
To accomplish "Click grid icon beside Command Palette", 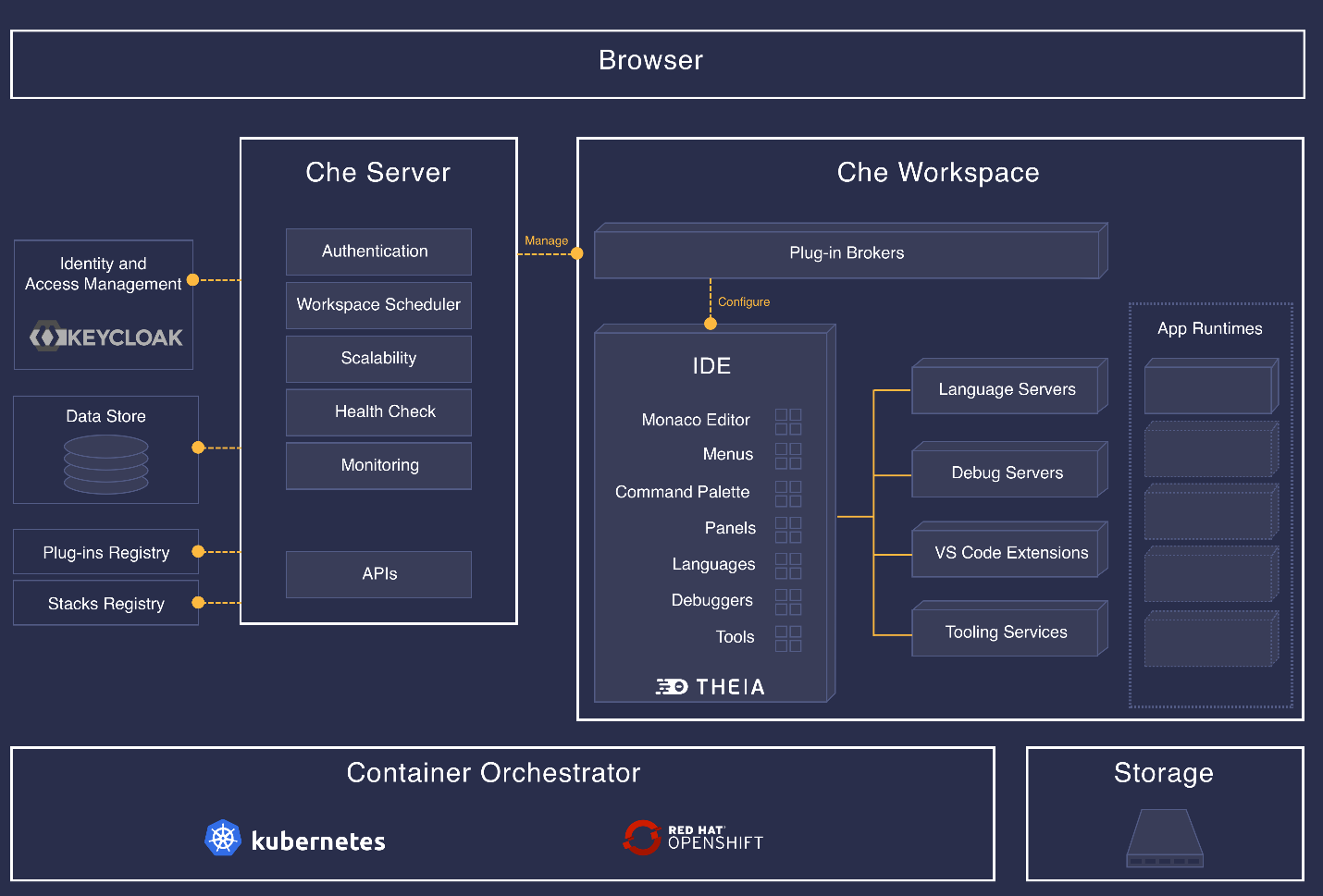I will [788, 494].
